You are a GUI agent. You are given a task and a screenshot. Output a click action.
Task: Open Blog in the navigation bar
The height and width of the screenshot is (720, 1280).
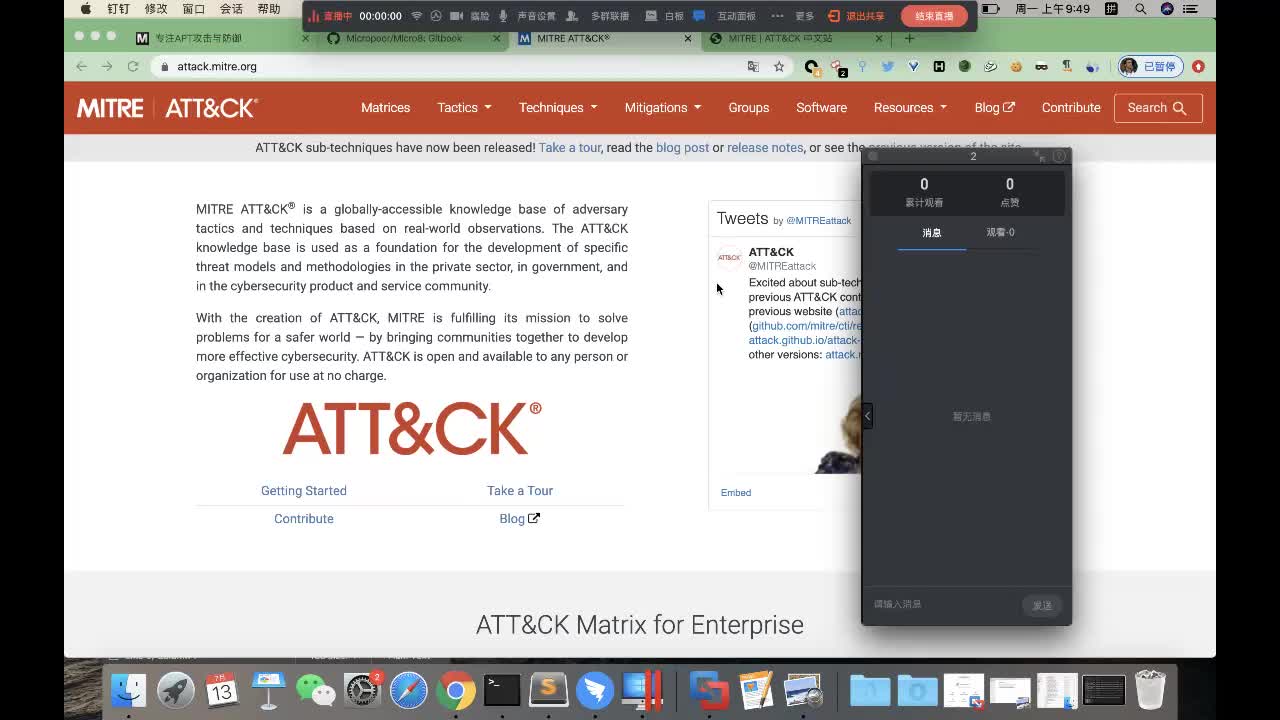(x=995, y=108)
